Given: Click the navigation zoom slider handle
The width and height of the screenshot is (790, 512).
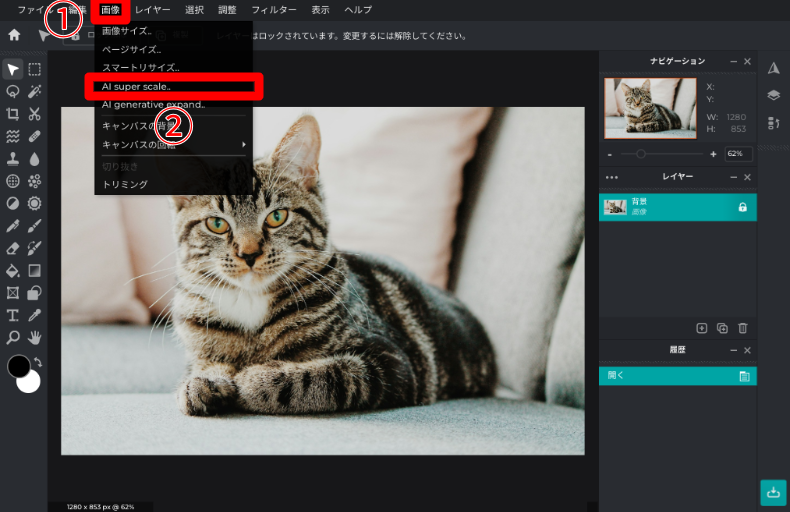Looking at the screenshot, I should pos(640,154).
